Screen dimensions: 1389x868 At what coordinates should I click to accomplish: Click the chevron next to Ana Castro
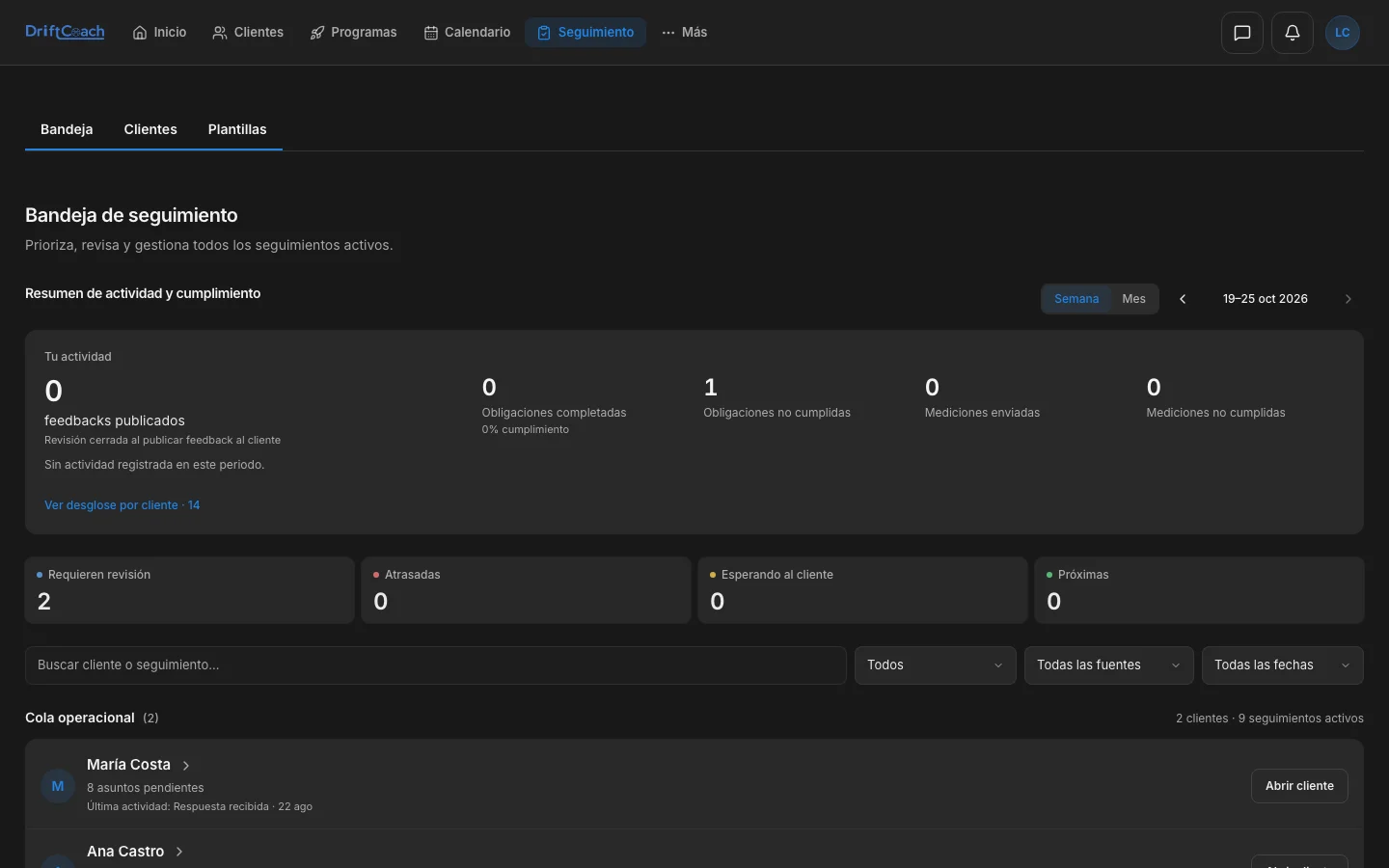coord(179,852)
